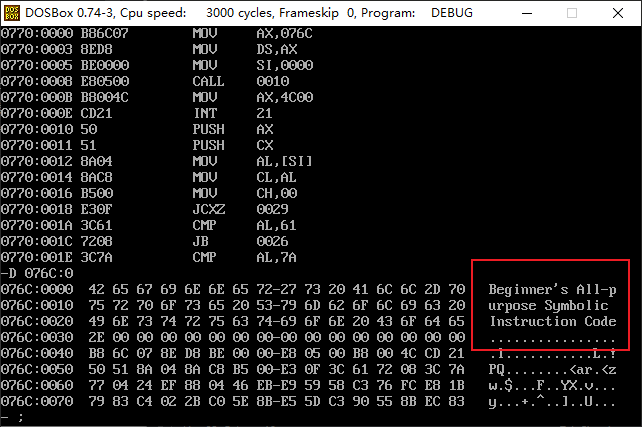Click the ASCII text "Instruction Code"
The height and width of the screenshot is (427, 642).
552,321
